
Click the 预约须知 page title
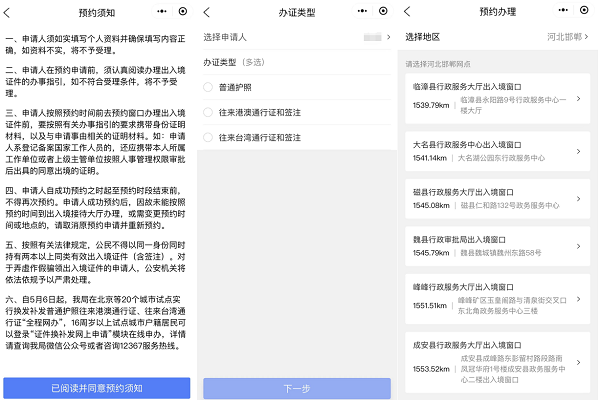point(97,13)
